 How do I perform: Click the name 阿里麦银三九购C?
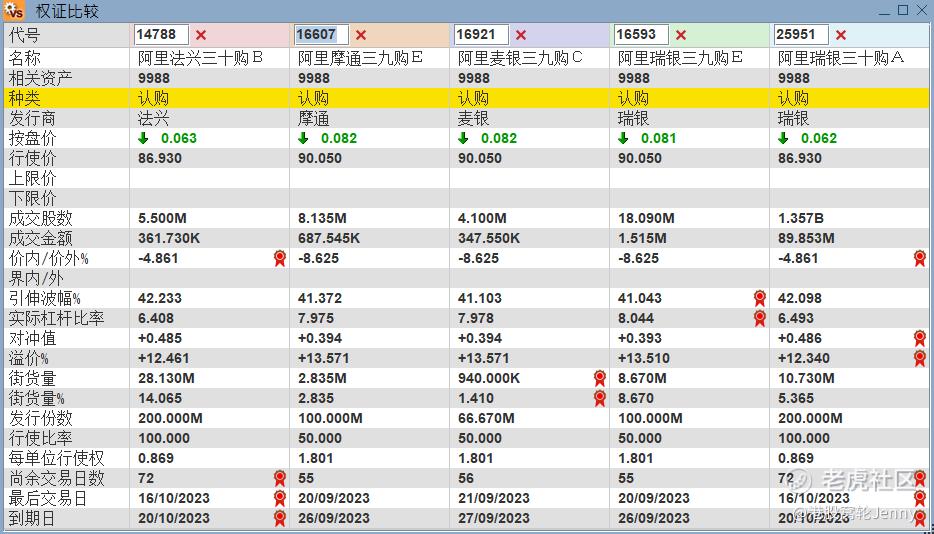(x=521, y=58)
